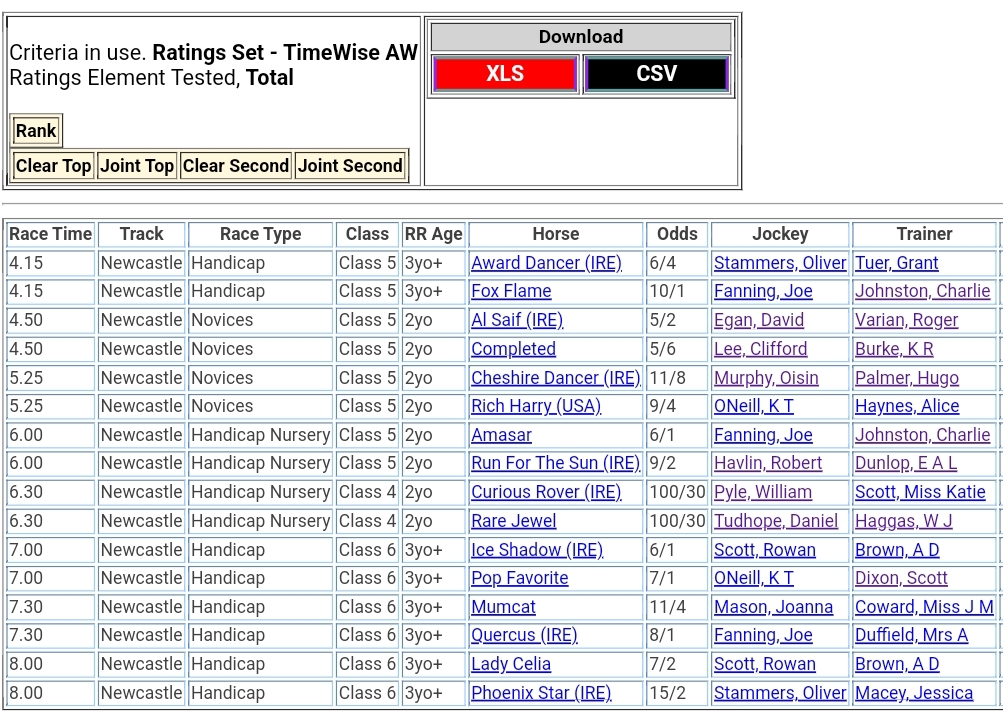Download the ratings as XLS
This screenshot has height=720, width=1003.
(504, 74)
